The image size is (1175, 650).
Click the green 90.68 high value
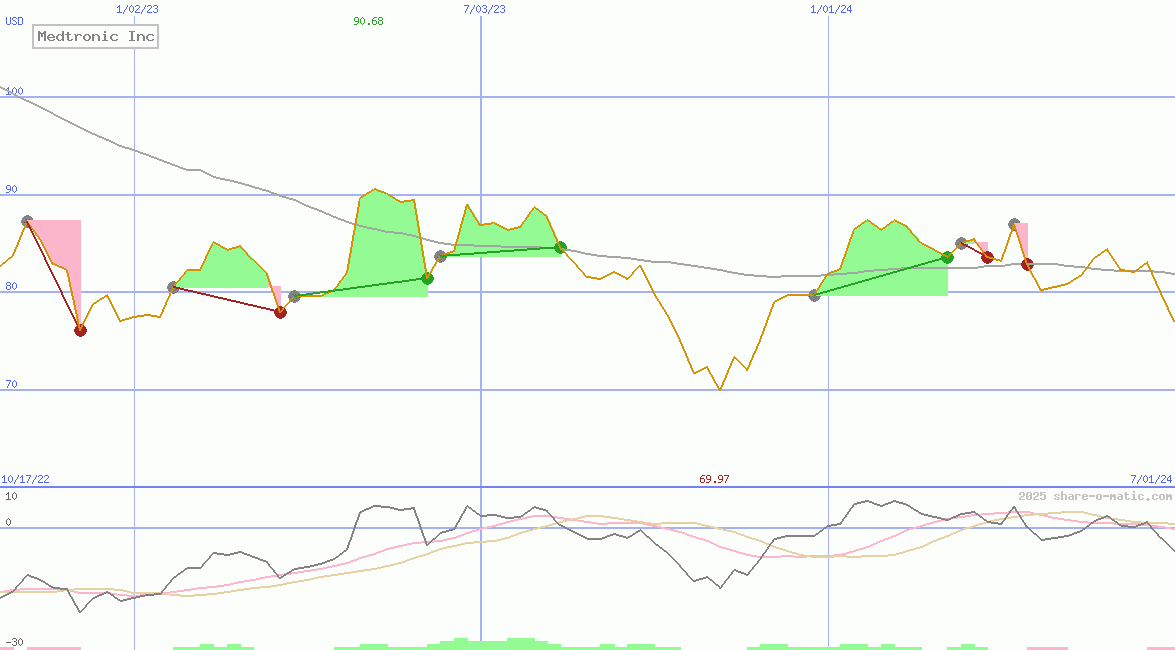click(x=368, y=21)
